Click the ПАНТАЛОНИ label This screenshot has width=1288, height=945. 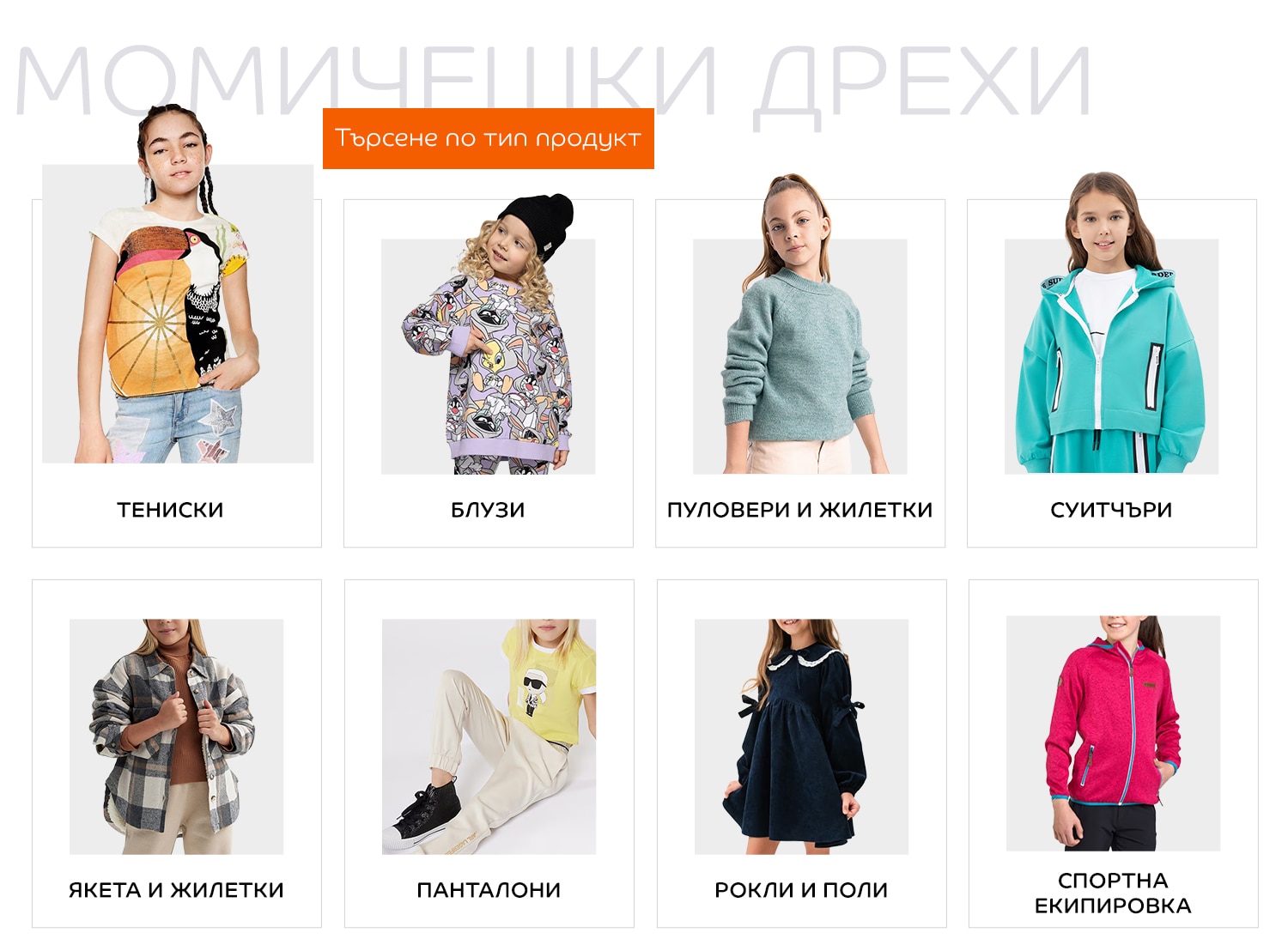(489, 890)
